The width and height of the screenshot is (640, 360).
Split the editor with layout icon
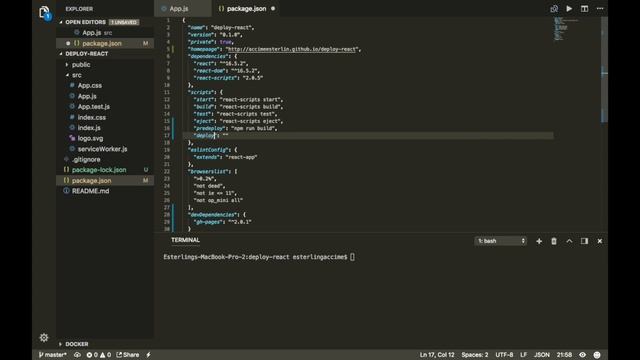click(x=584, y=9)
